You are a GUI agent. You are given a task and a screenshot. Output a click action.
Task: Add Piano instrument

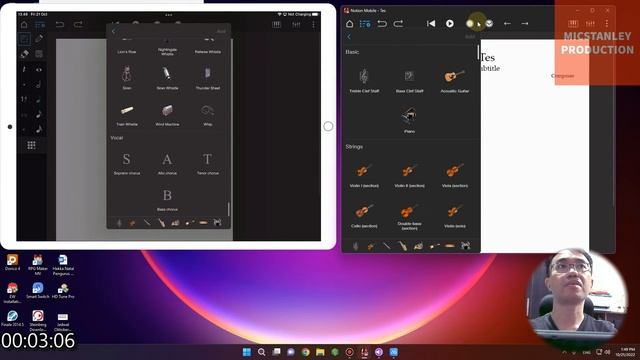[409, 120]
